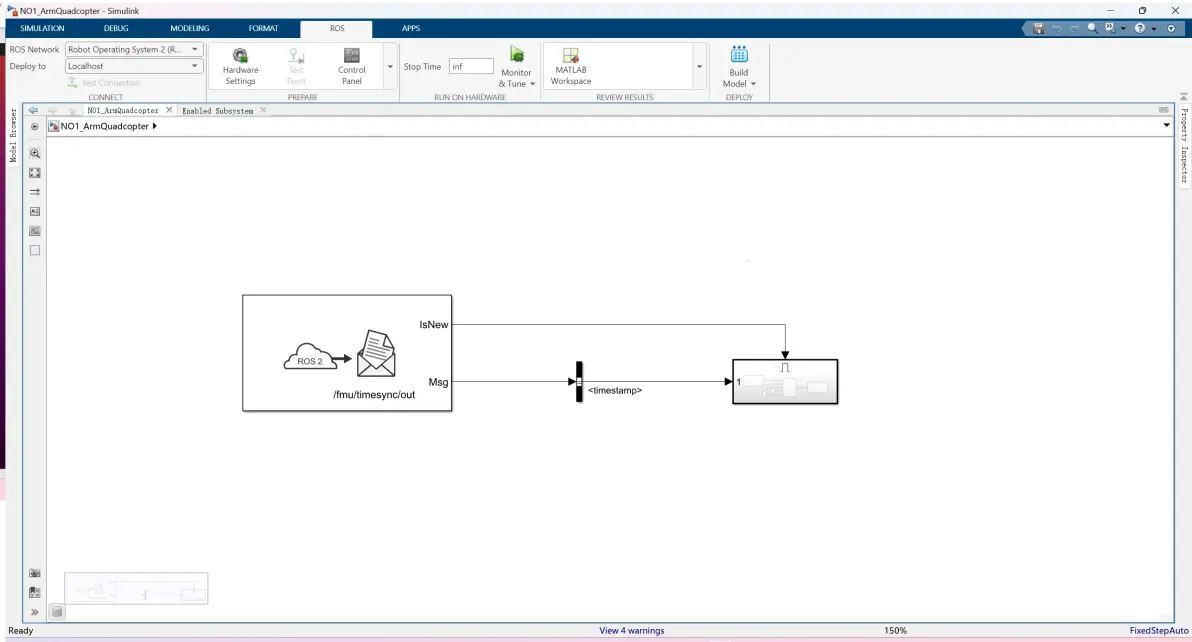This screenshot has height=642, width=1192.
Task: Open the Model Browser side panel
Action: (13, 135)
